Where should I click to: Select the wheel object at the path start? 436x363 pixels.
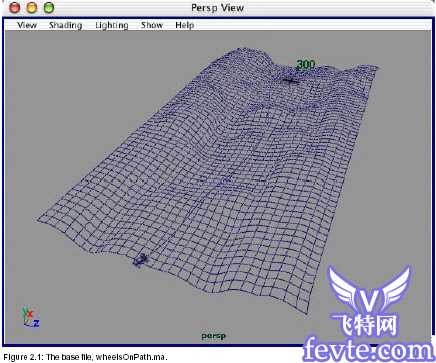click(x=140, y=260)
